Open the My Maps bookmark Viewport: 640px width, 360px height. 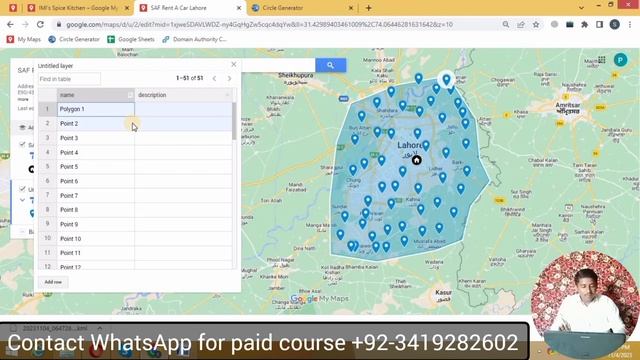(x=24, y=40)
